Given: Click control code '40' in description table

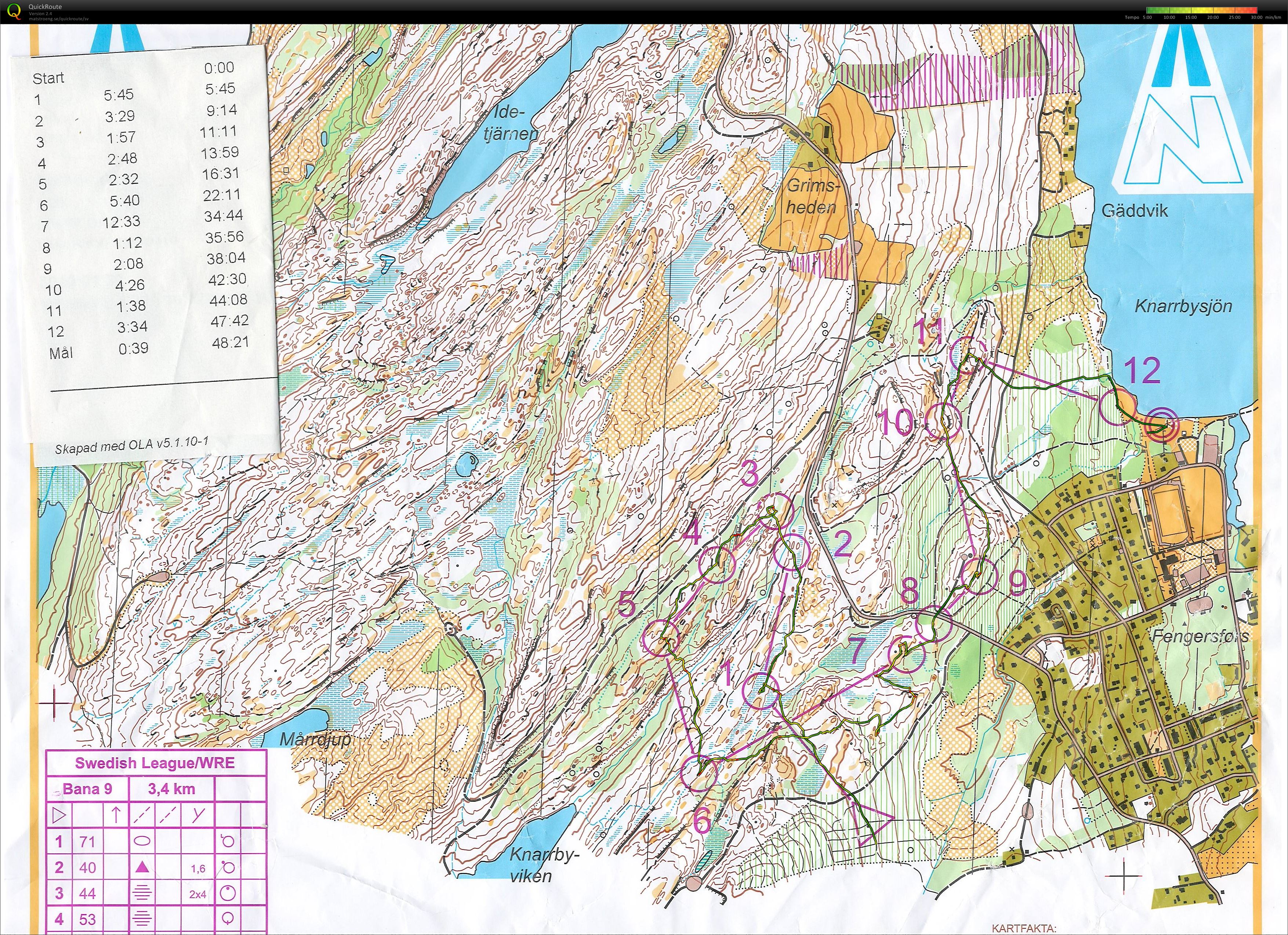Looking at the screenshot, I should (87, 867).
